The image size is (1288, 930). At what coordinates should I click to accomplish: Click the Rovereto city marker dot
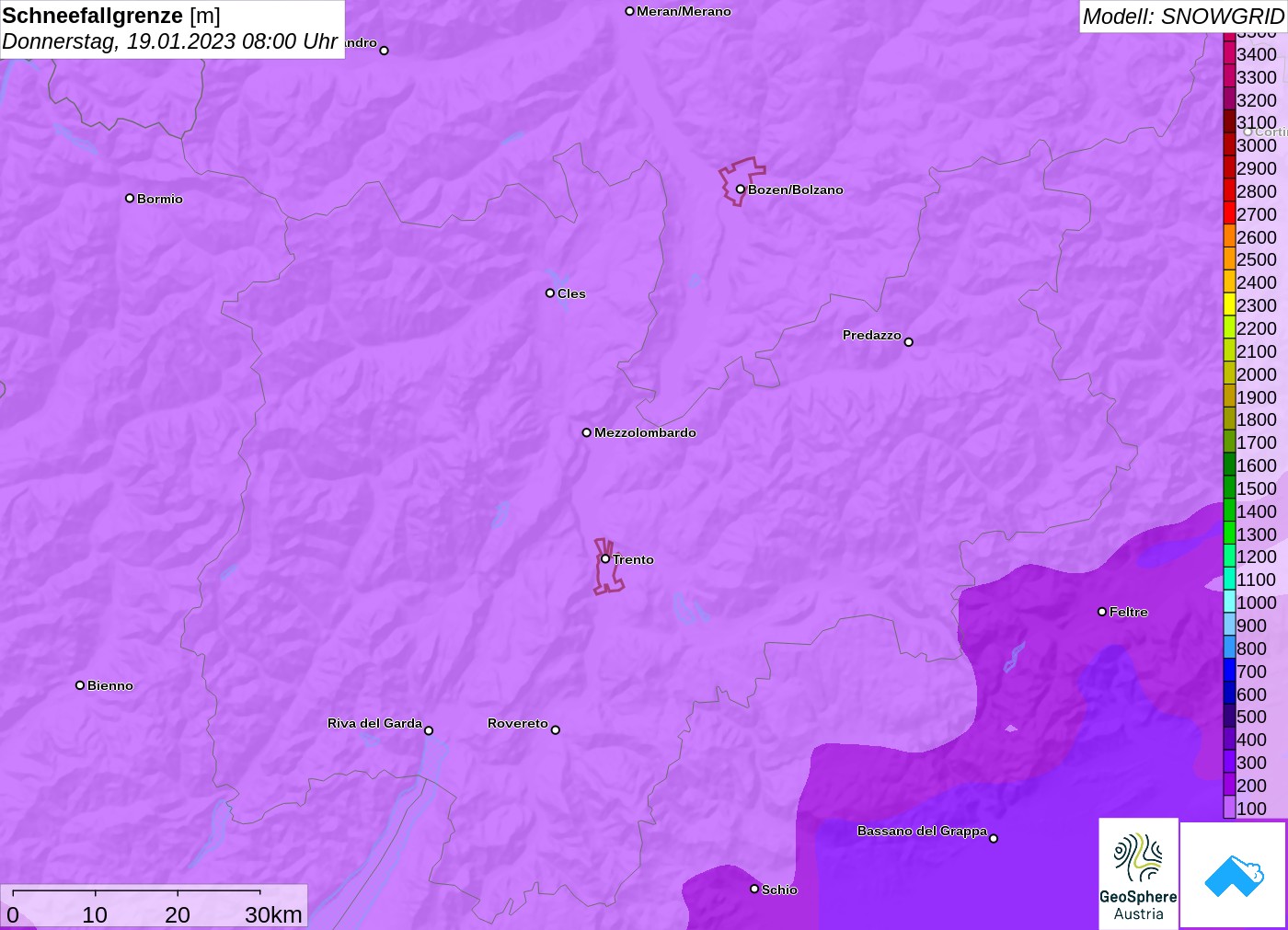pyautogui.click(x=555, y=729)
